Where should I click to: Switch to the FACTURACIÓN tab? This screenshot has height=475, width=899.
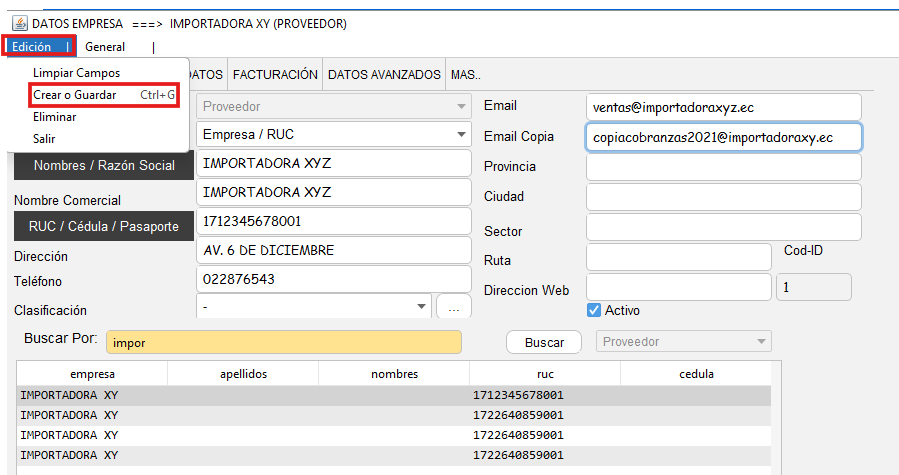tap(275, 75)
